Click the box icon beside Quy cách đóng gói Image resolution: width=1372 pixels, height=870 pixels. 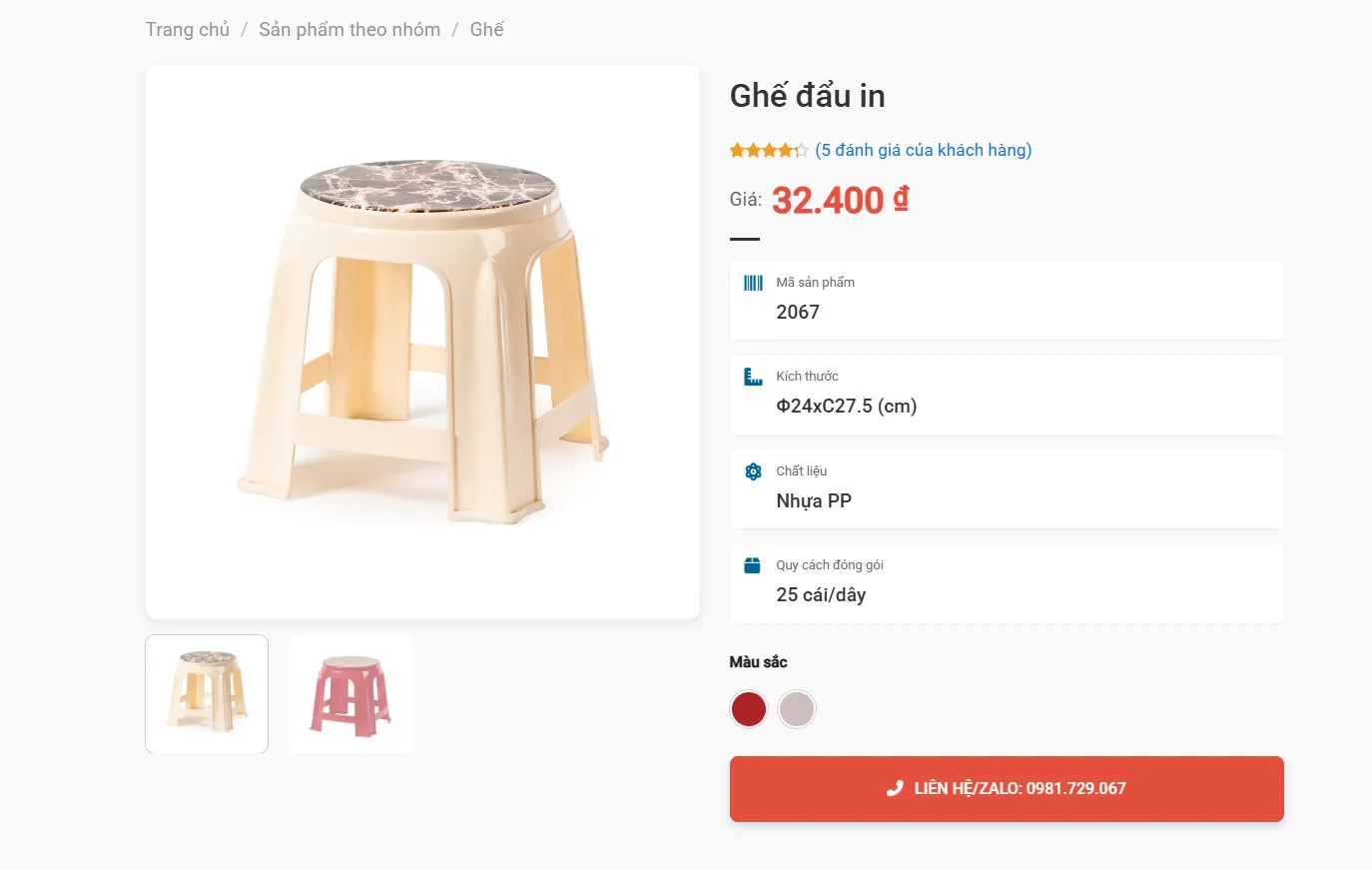coord(753,565)
